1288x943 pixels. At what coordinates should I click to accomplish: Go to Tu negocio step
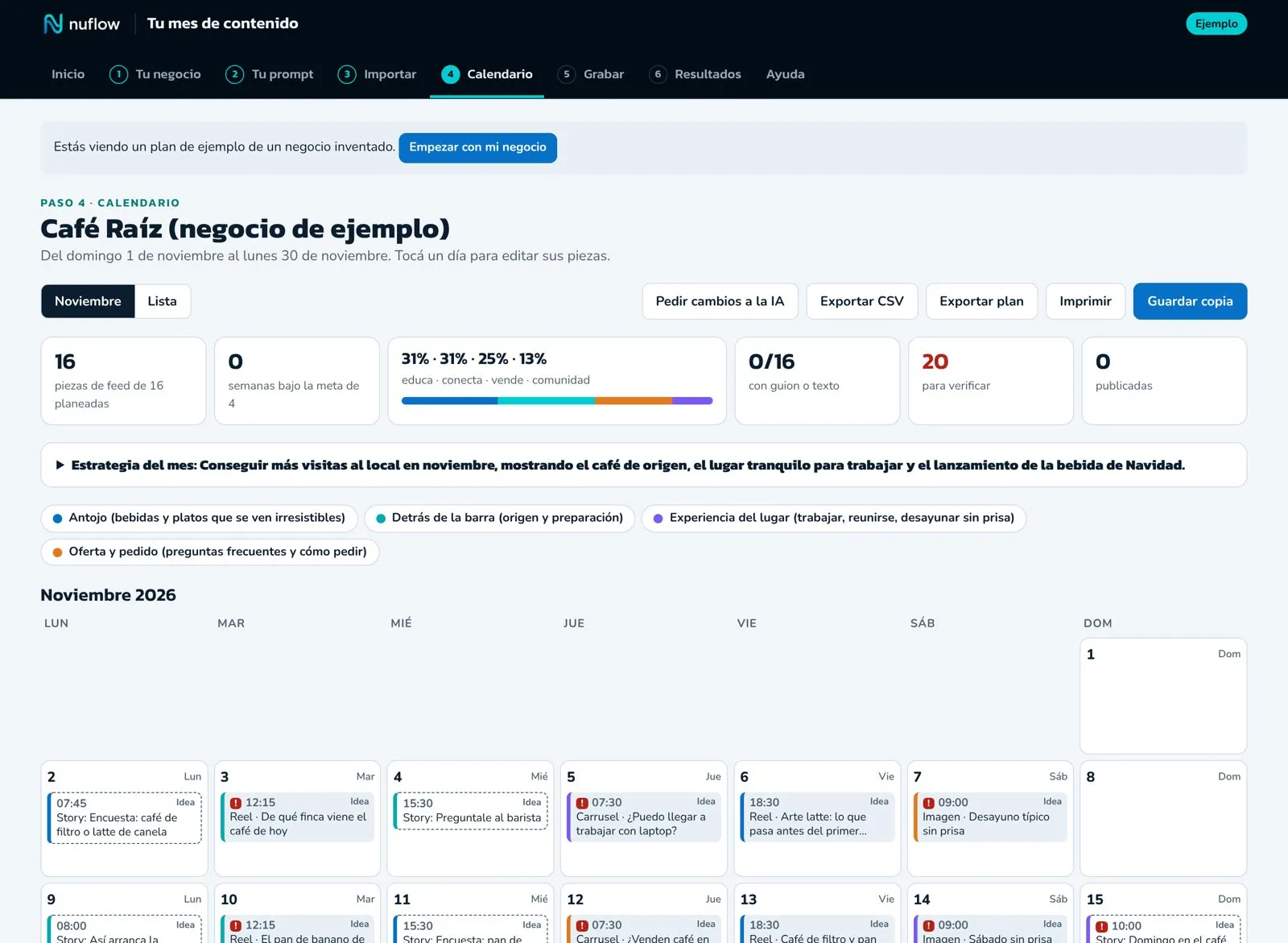point(155,74)
